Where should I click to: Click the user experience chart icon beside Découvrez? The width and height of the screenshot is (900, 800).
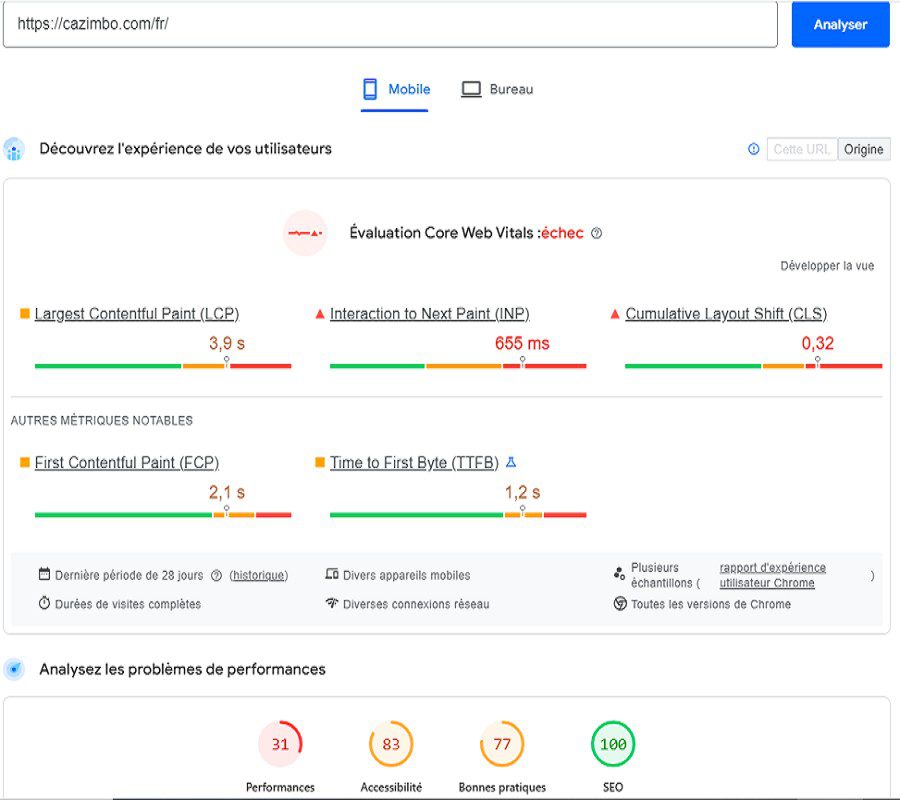(14, 149)
